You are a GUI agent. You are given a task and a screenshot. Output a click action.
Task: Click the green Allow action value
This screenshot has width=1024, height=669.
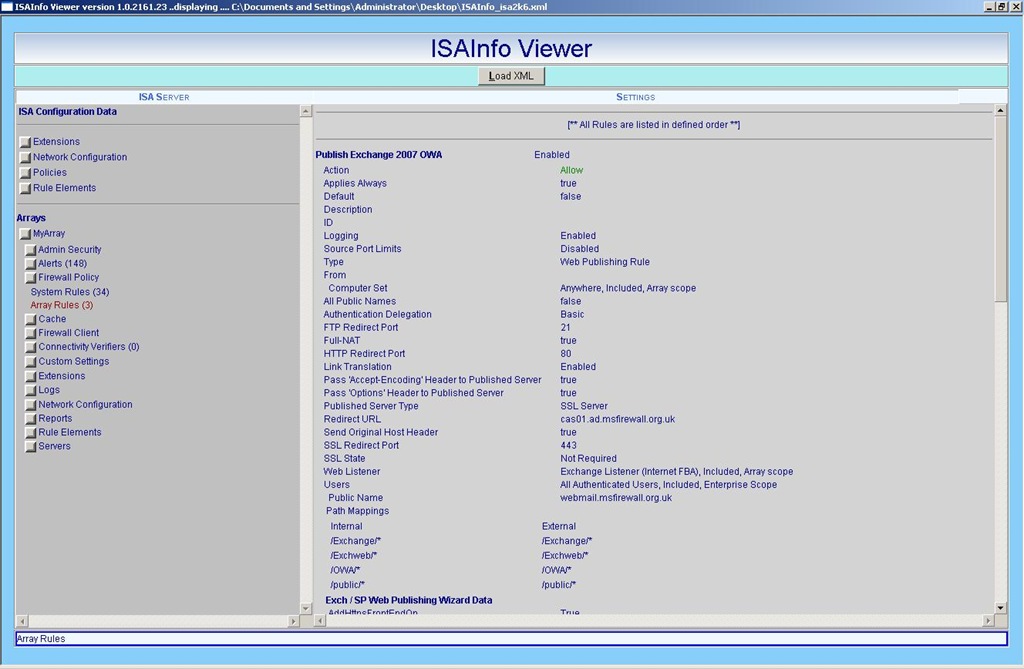(571, 170)
